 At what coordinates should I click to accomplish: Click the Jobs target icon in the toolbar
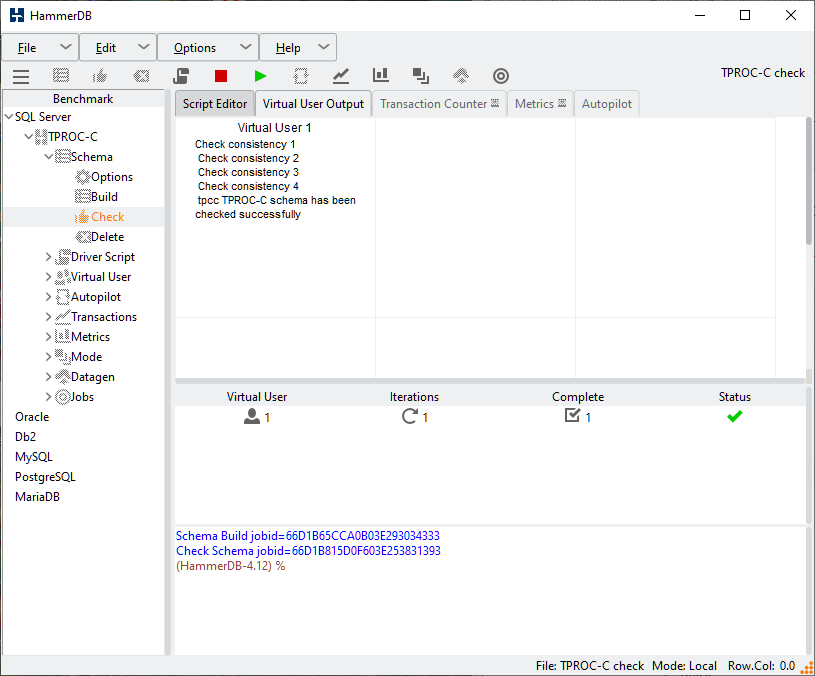pos(501,76)
